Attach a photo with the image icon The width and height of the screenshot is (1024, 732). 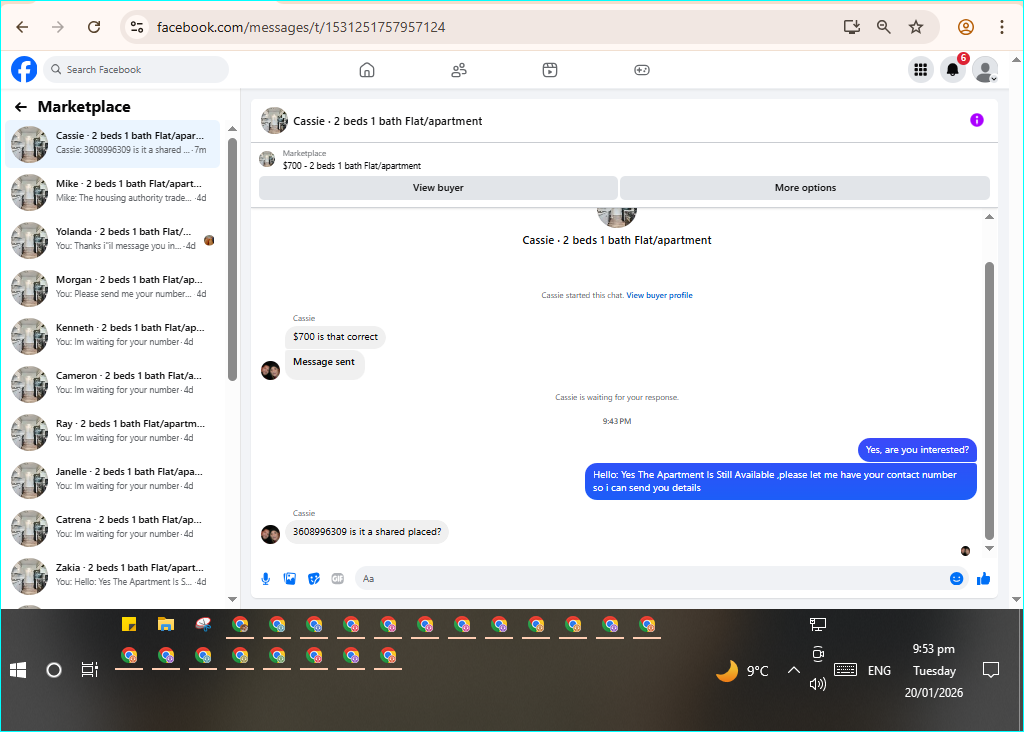coord(290,579)
